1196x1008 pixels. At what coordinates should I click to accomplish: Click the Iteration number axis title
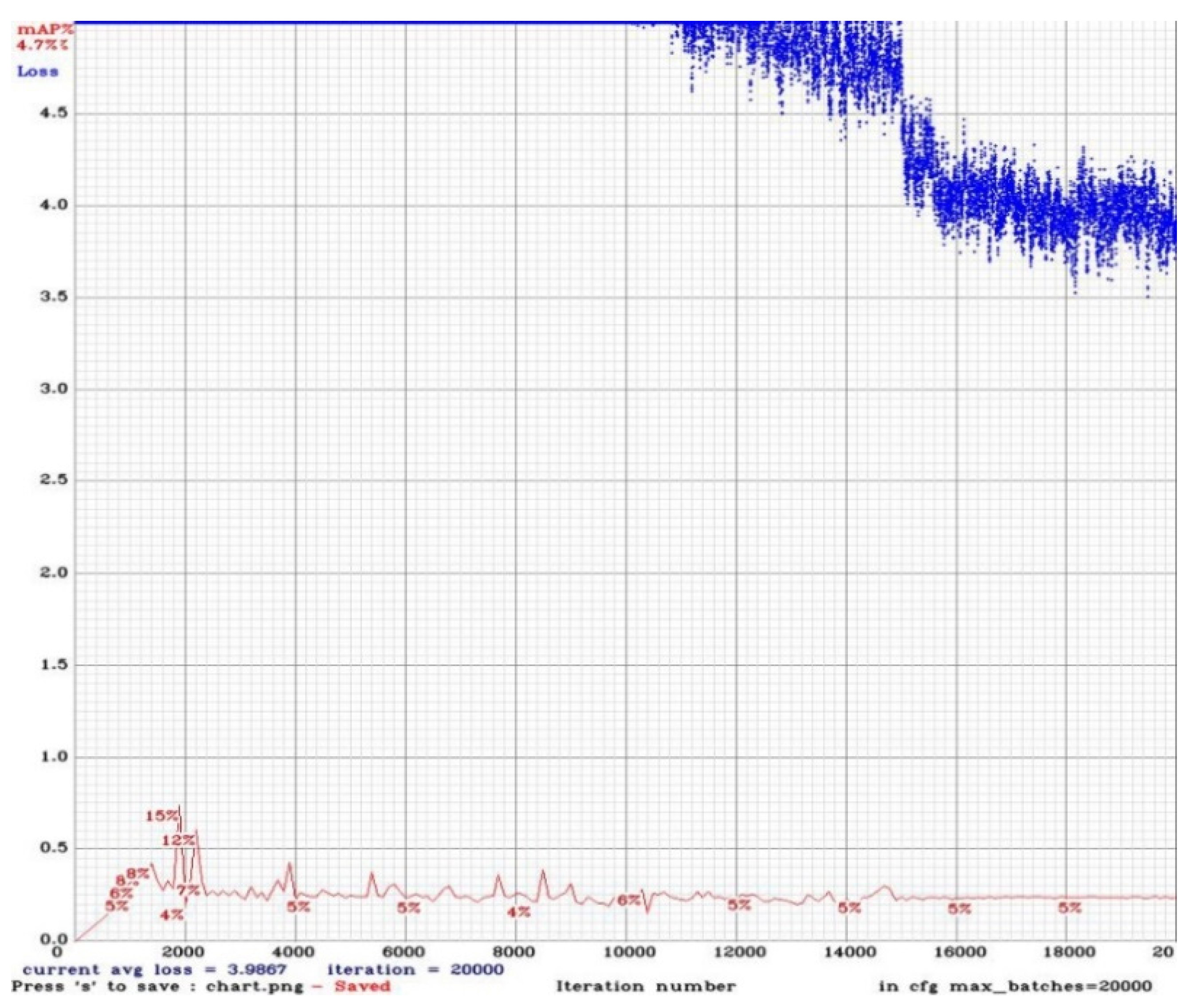coord(646,986)
